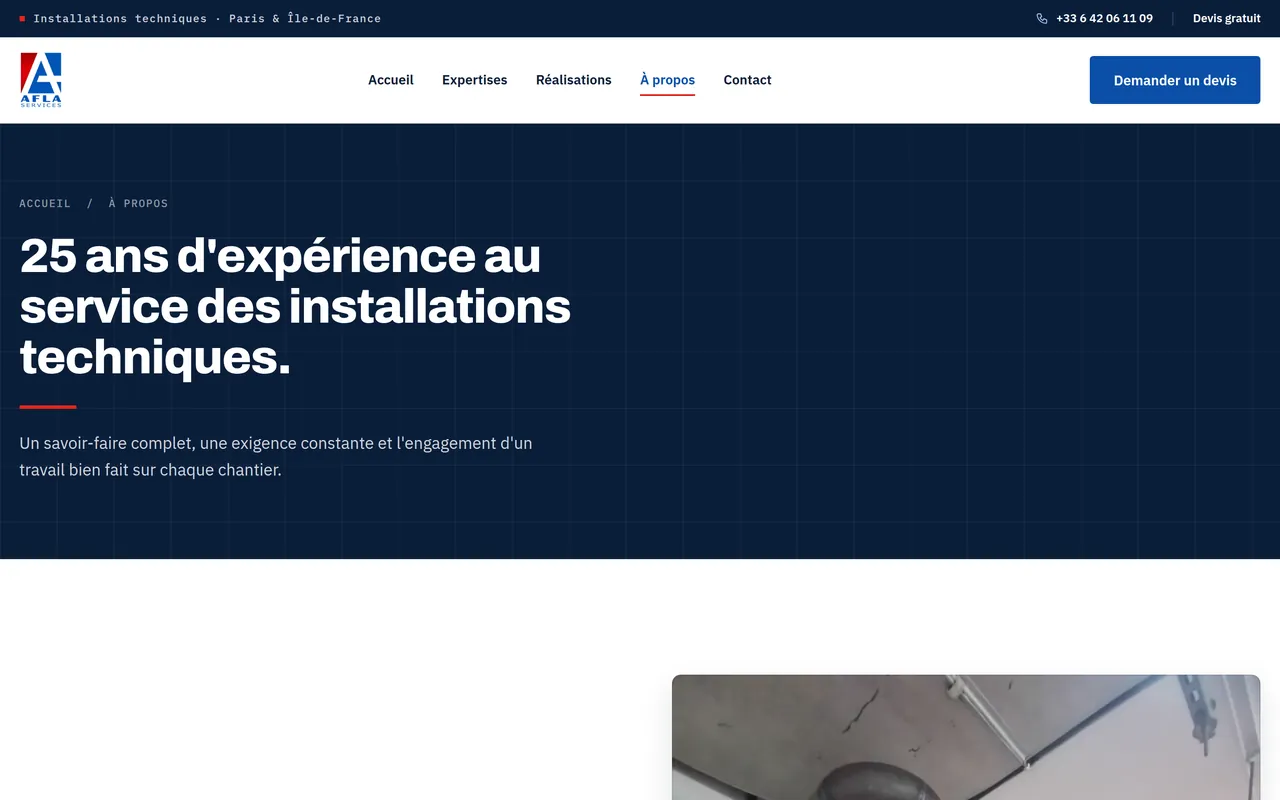Image resolution: width=1280 pixels, height=800 pixels.
Task: Click the ceiling installation photo
Action: coord(966,737)
